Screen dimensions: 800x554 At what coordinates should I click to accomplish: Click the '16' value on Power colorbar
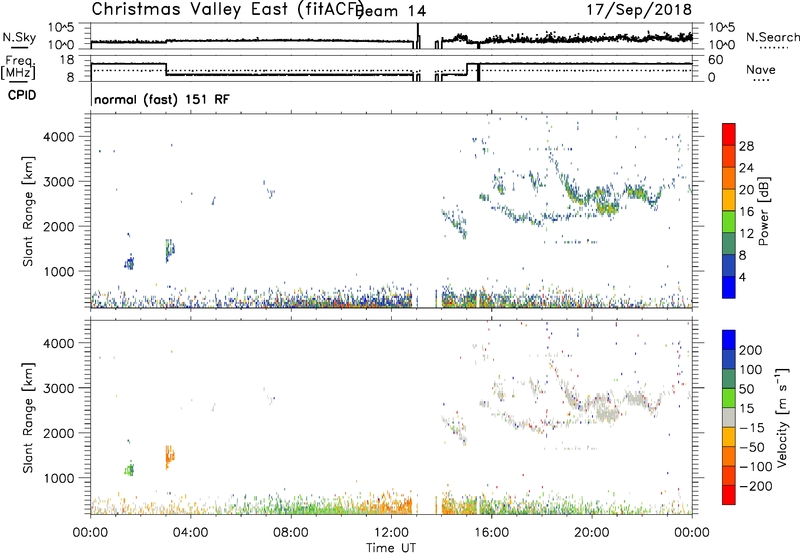pos(746,212)
